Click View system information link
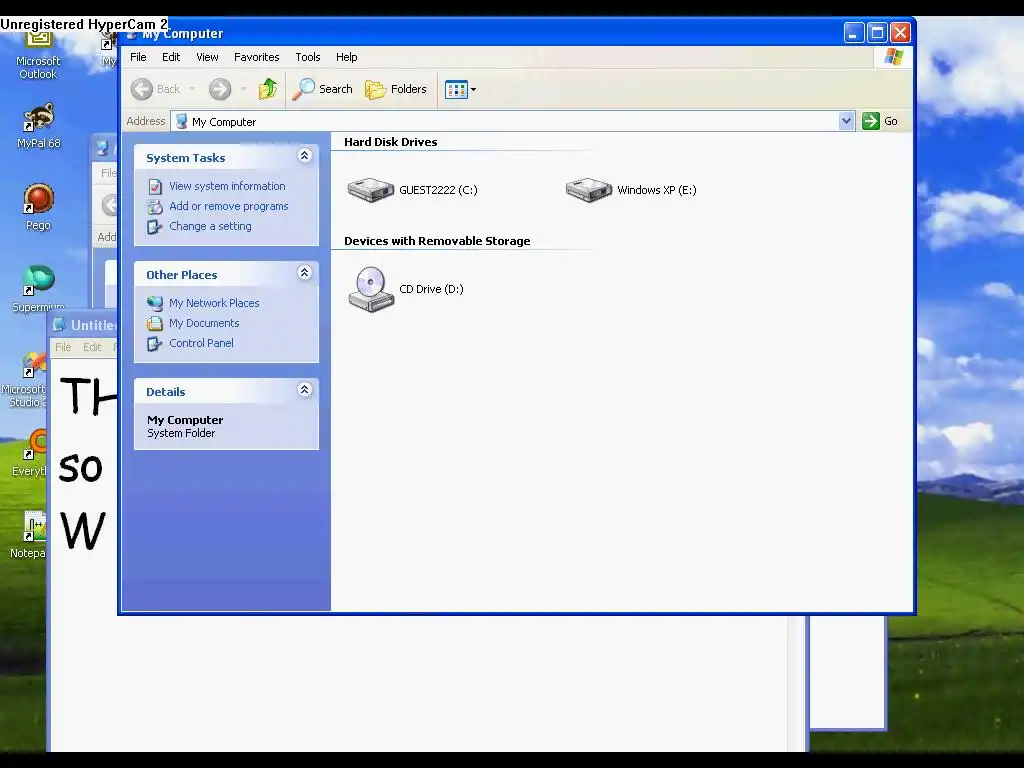1024x768 pixels. [x=227, y=186]
